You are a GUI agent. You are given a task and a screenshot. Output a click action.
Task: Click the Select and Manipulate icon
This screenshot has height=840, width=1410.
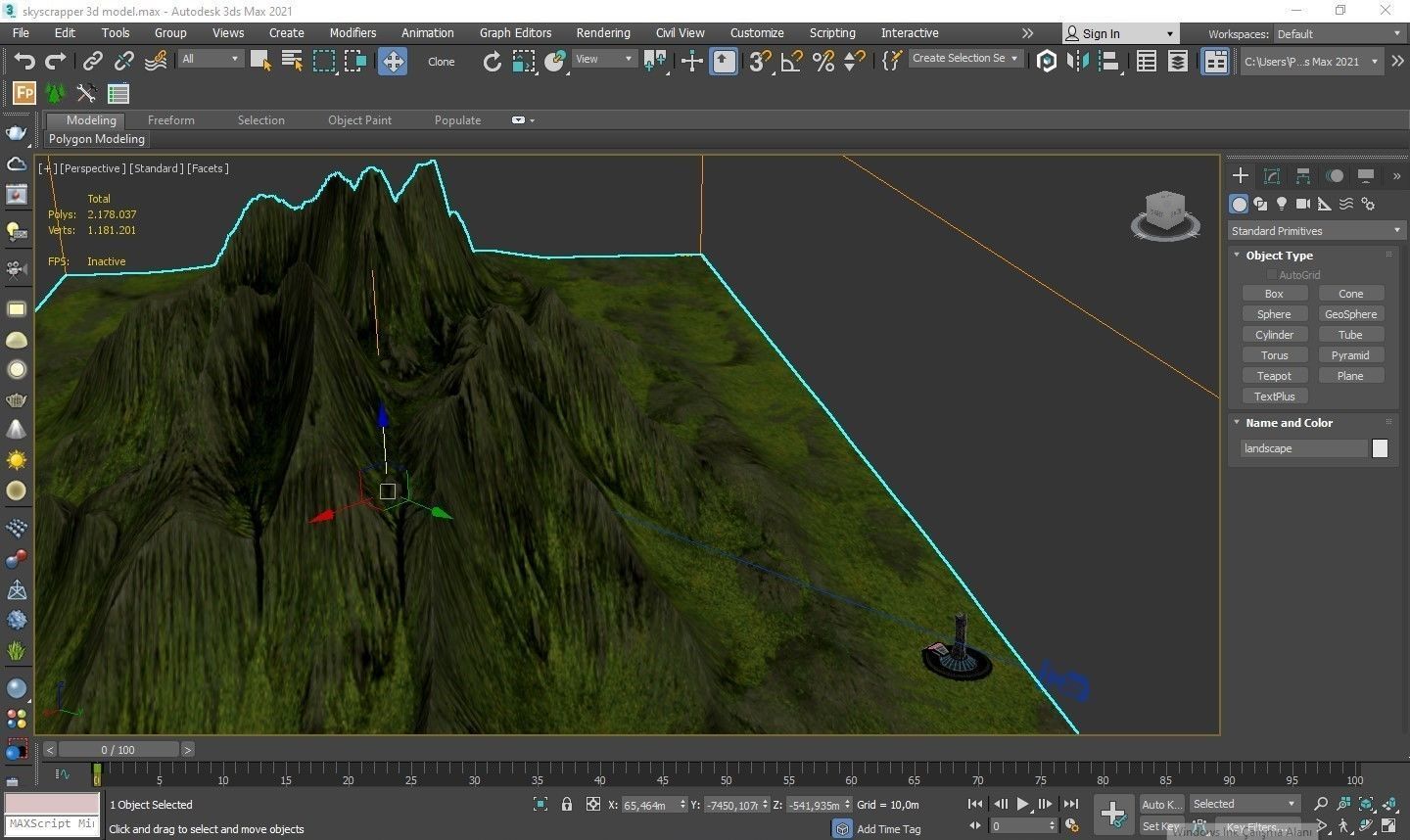point(692,62)
